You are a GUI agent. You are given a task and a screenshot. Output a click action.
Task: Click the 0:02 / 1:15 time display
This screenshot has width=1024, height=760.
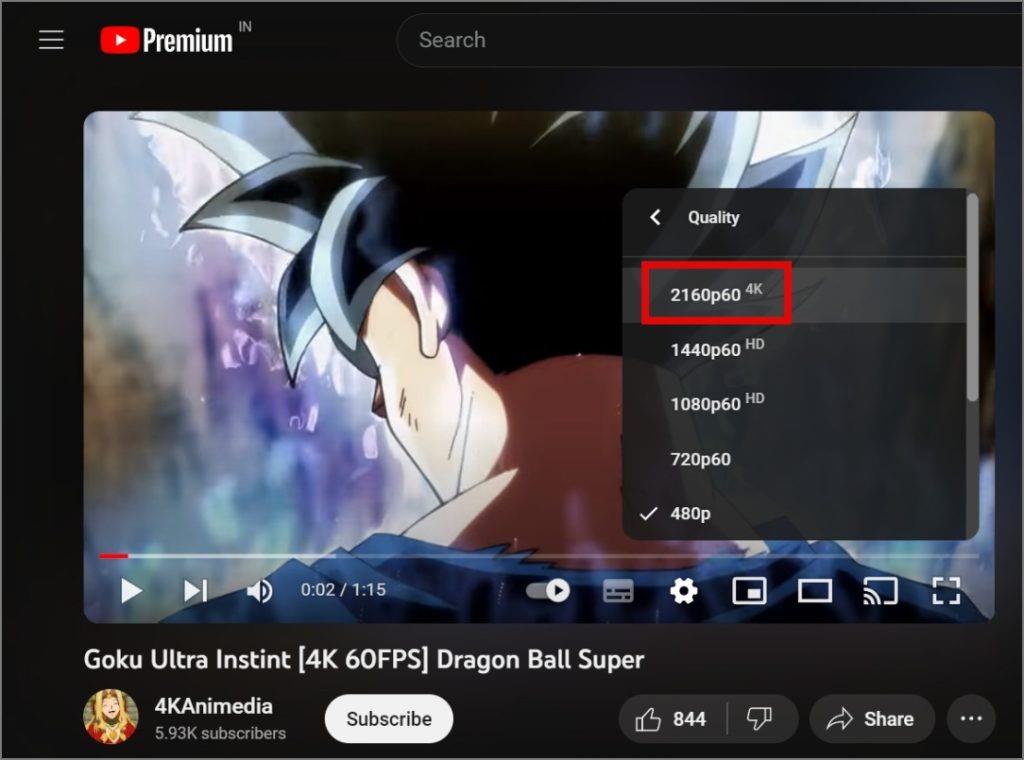tap(343, 590)
